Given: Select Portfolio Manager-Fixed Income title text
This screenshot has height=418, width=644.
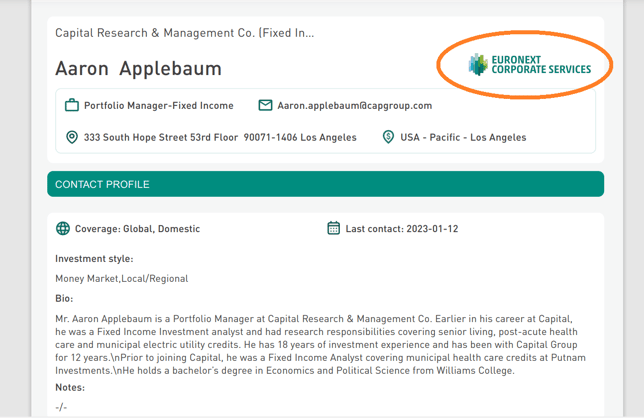Looking at the screenshot, I should click(x=159, y=106).
